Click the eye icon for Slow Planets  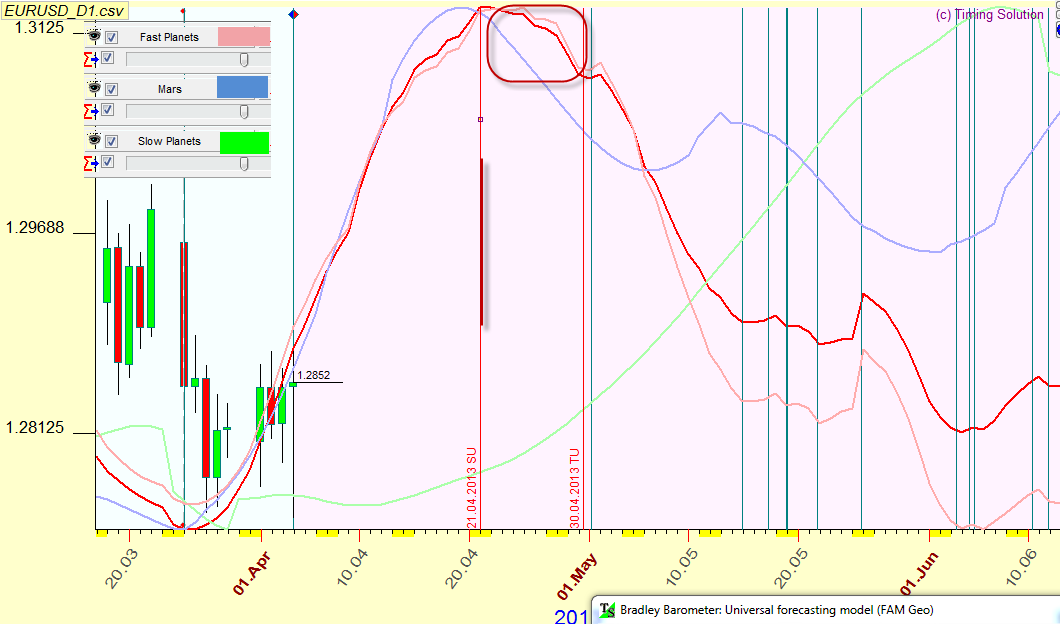coord(94,141)
